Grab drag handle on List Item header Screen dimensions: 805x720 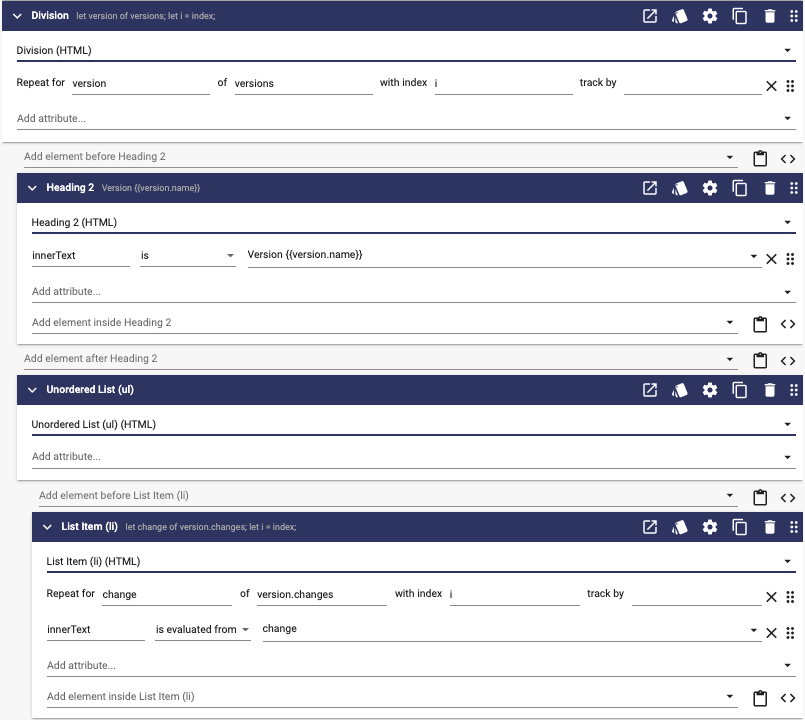794,527
